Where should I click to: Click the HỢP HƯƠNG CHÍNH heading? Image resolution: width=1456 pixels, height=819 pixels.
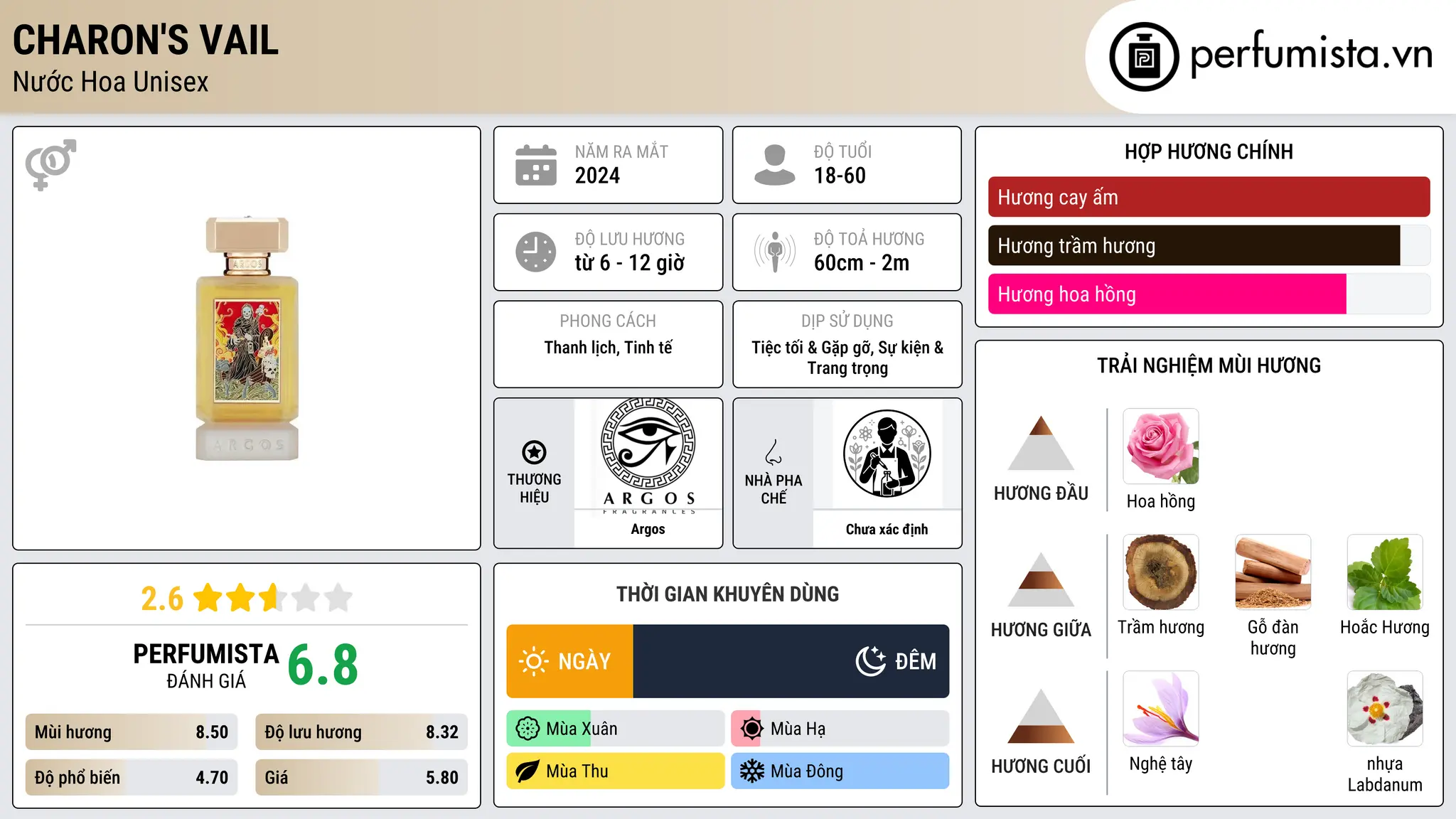coord(1209,151)
